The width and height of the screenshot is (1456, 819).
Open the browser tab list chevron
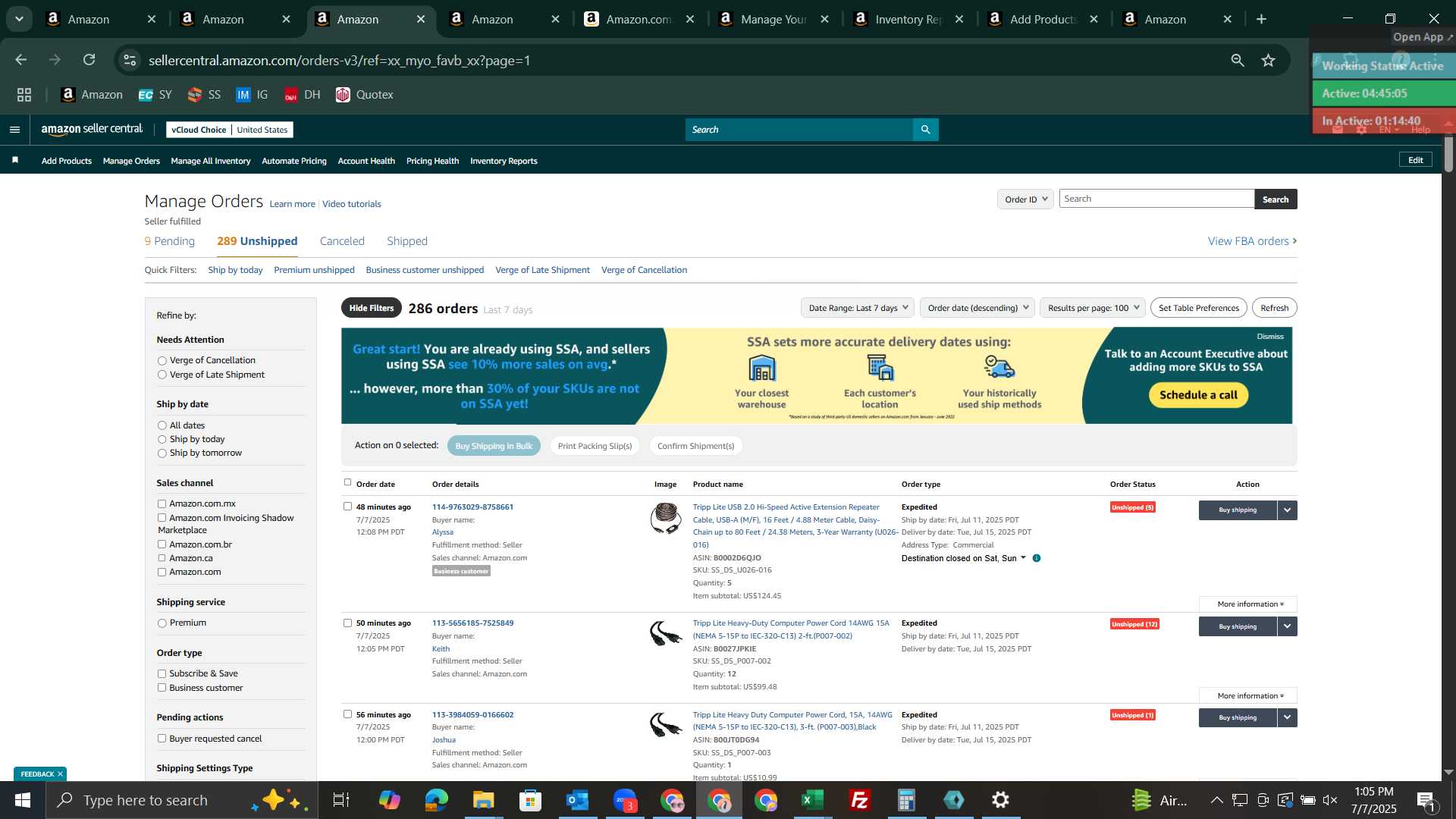19,19
